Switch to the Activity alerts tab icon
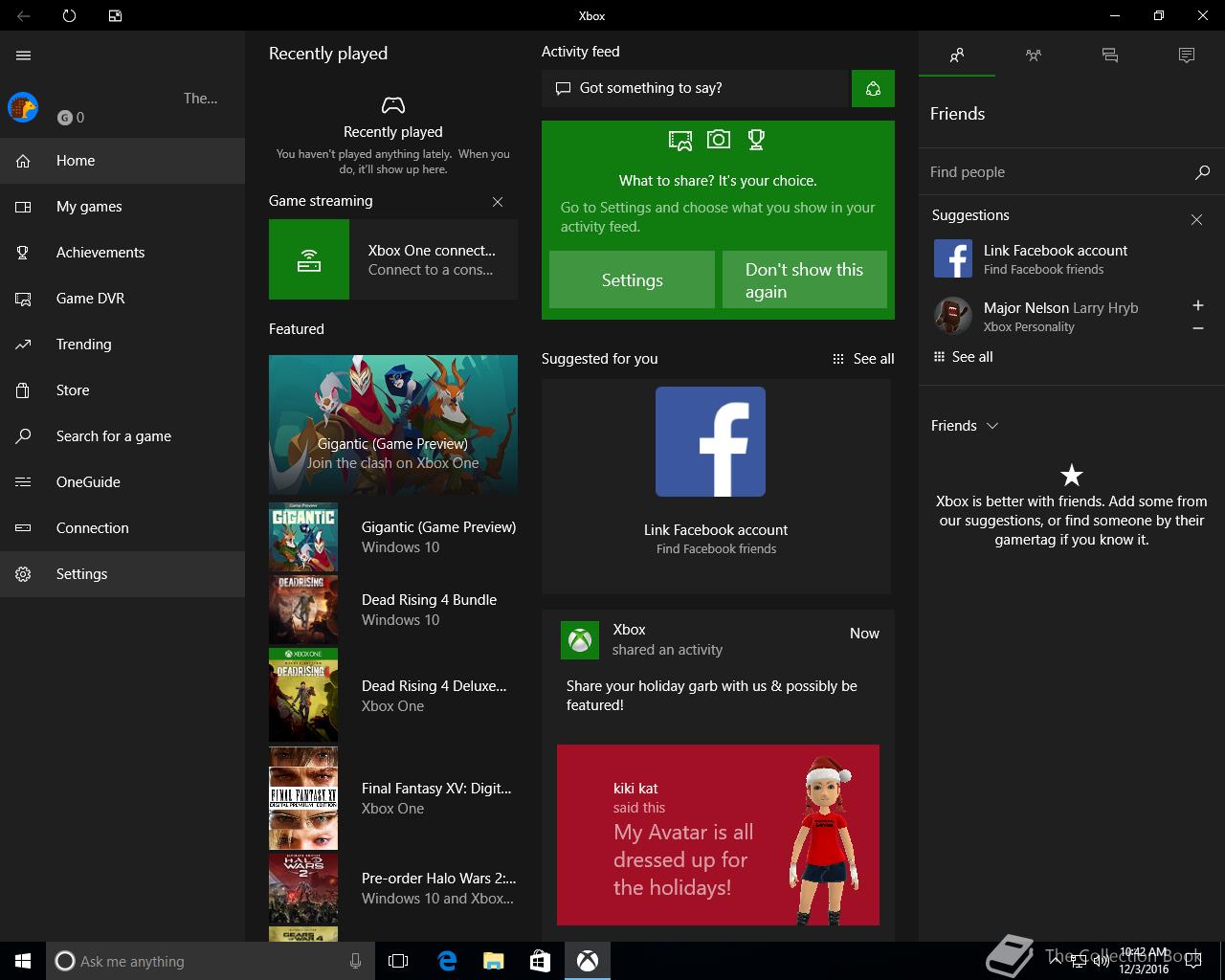Viewport: 1225px width, 980px height. 1187,56
